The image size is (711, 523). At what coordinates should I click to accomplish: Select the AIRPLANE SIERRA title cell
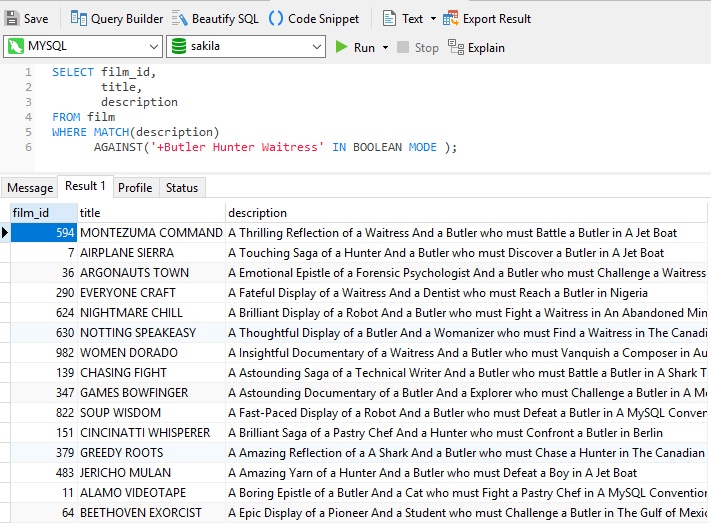(151, 253)
